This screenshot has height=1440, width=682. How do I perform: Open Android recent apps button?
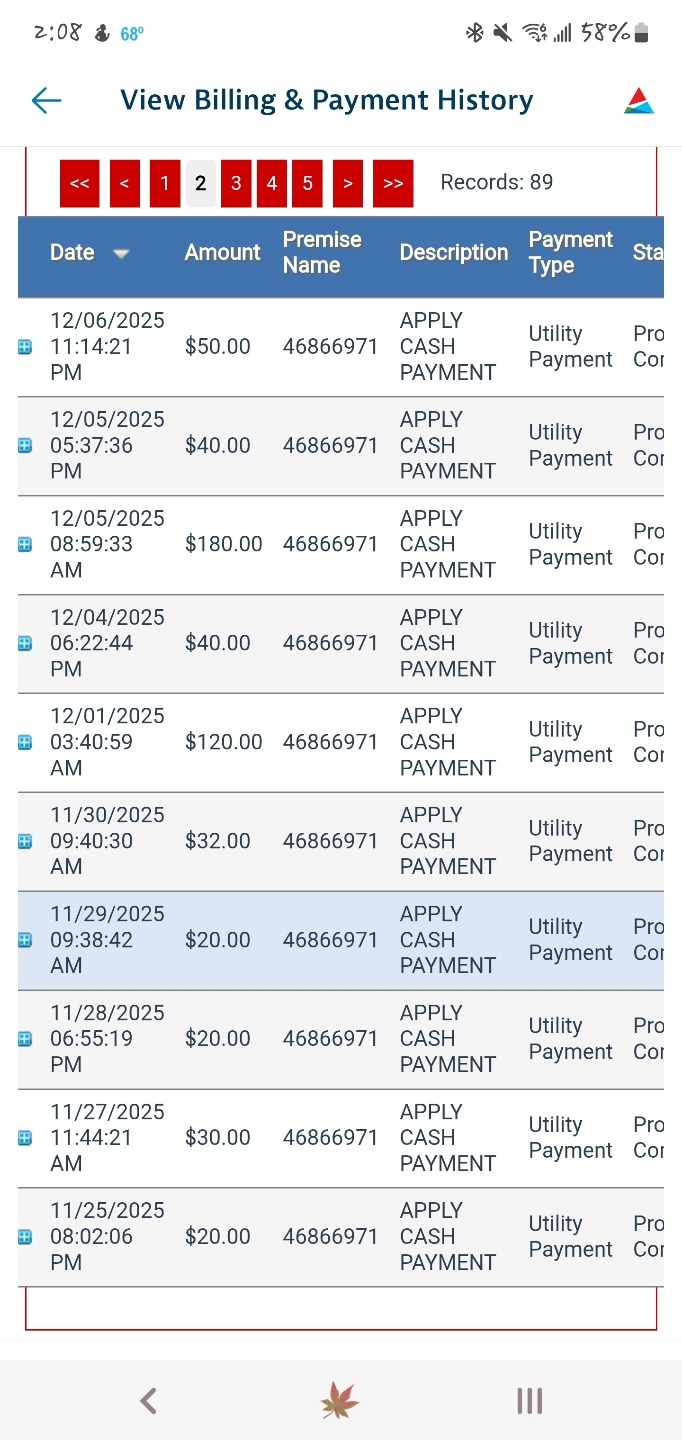click(x=529, y=1401)
